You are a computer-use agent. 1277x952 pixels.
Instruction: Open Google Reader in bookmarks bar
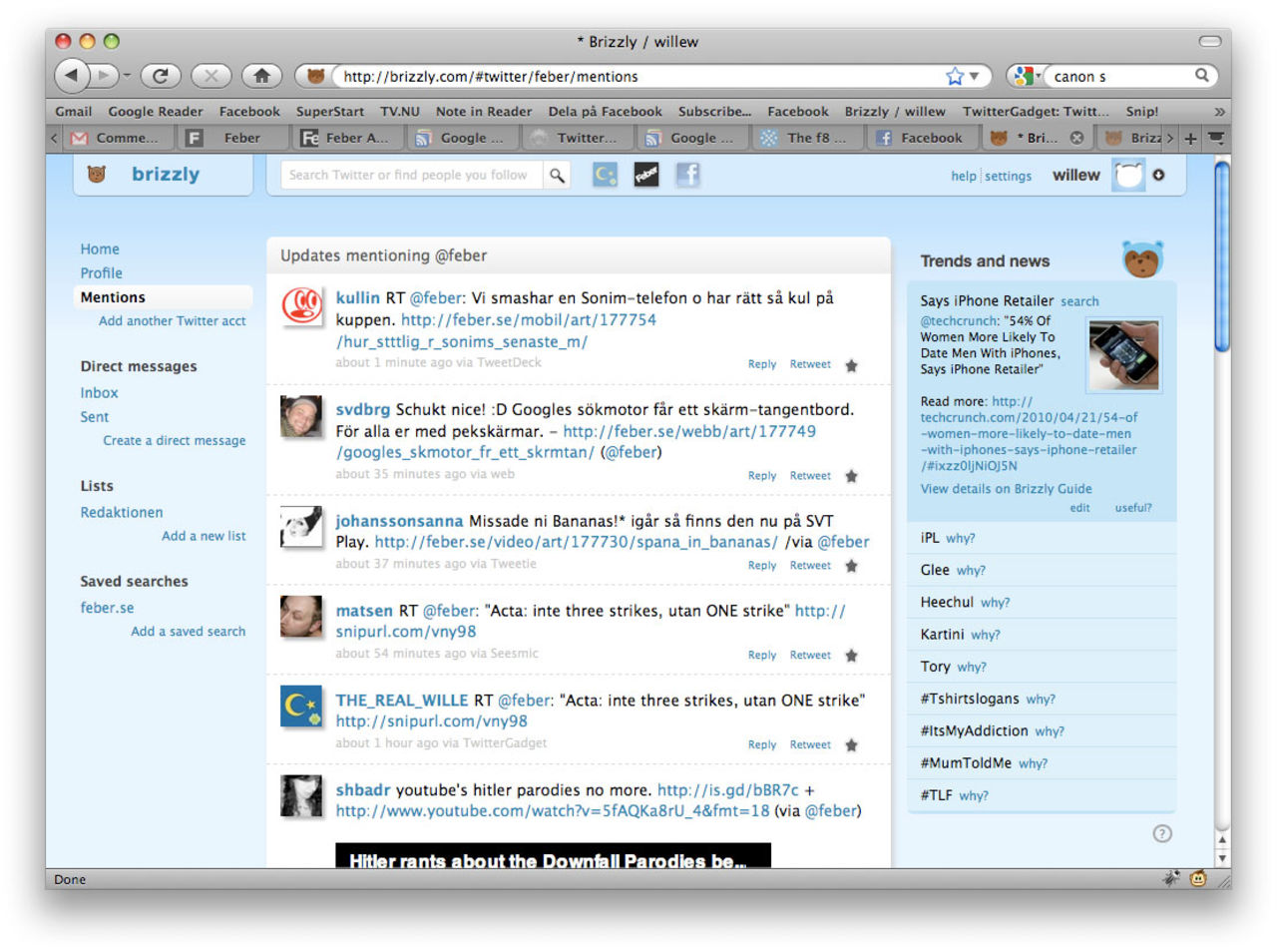[x=155, y=112]
